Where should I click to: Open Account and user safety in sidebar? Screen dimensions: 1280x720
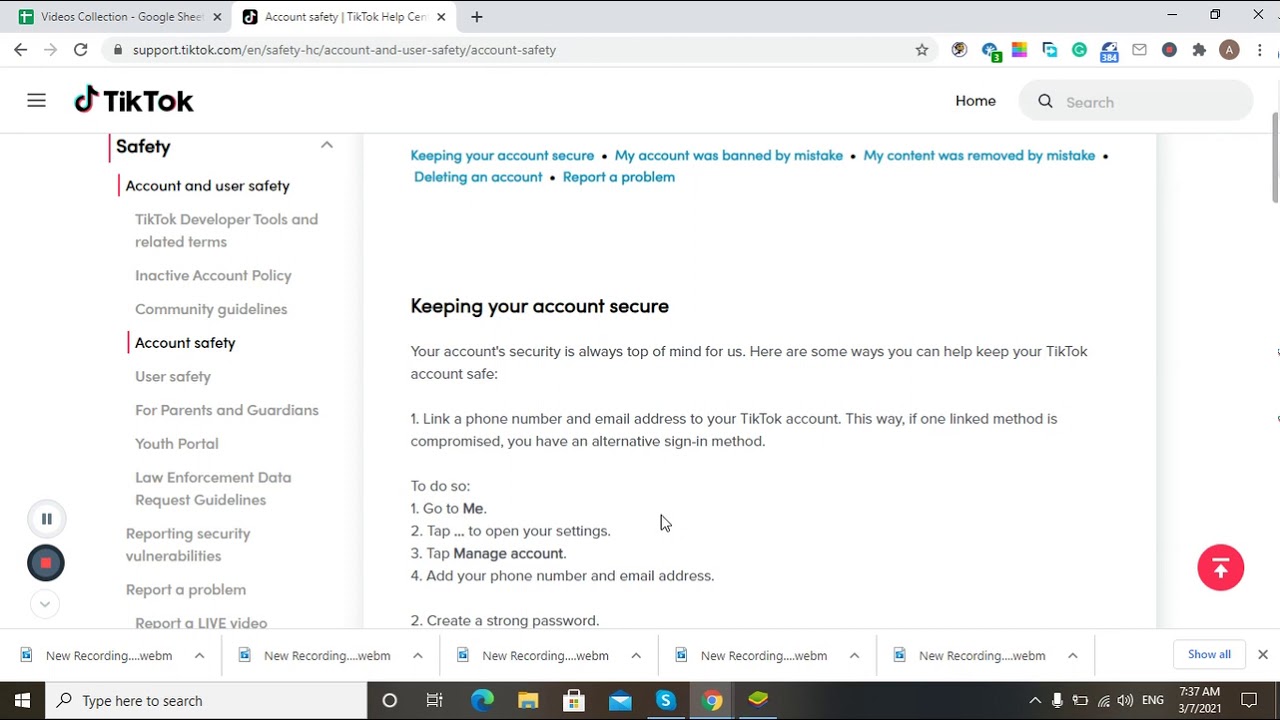[x=207, y=186]
